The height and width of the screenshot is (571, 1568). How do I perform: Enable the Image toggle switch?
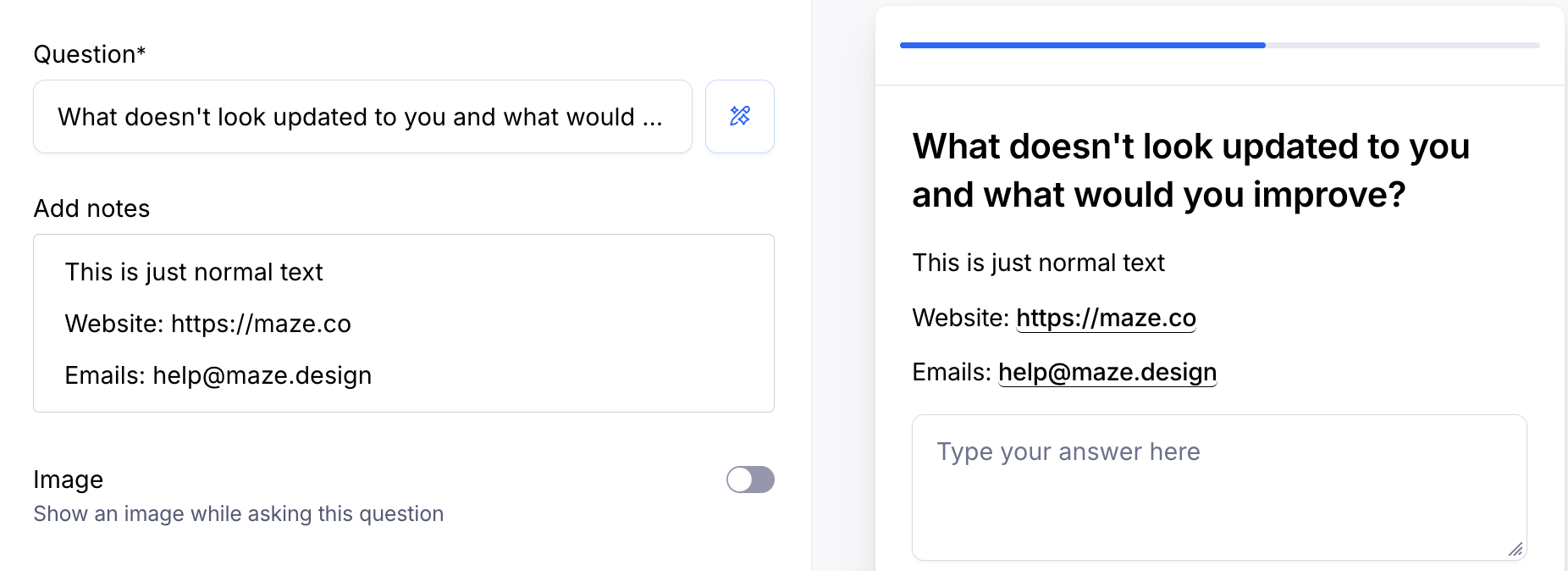click(x=750, y=480)
